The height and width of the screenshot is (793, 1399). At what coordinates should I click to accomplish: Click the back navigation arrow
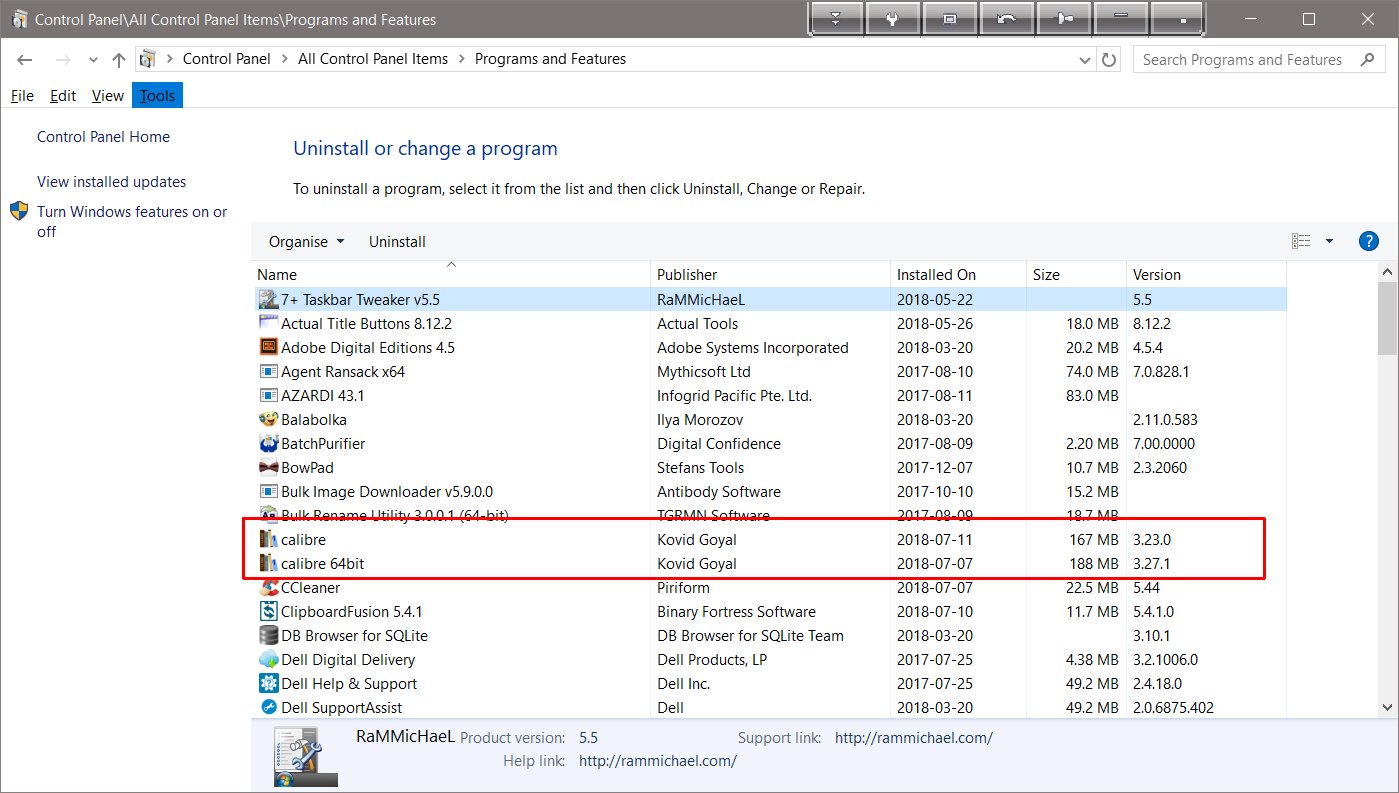coord(27,60)
